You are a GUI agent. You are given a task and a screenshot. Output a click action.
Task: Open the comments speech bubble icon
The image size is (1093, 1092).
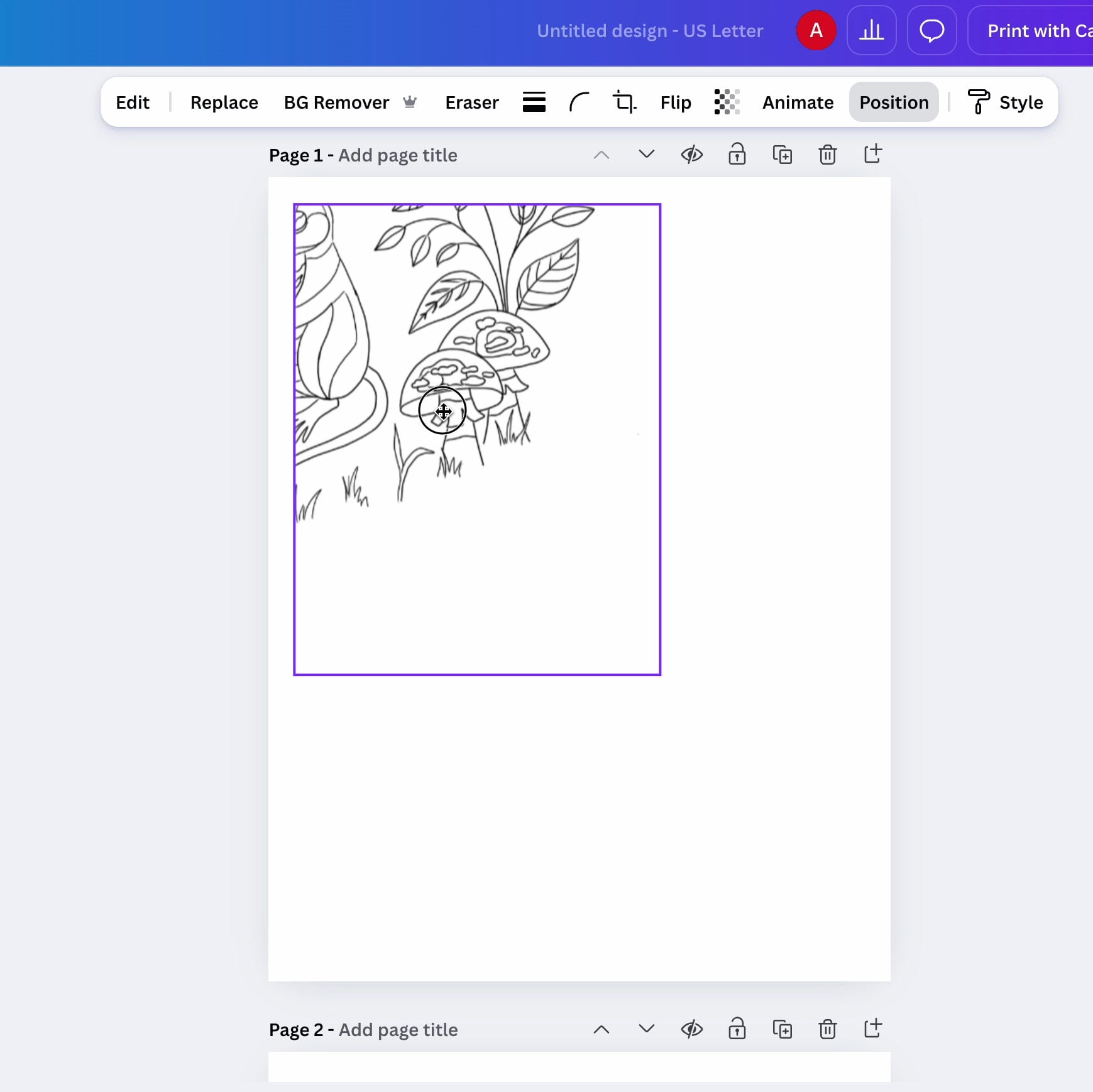(x=931, y=30)
